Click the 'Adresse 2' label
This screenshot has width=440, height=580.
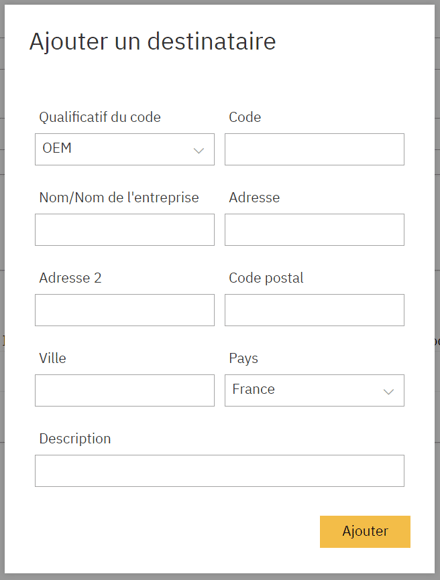coord(70,278)
